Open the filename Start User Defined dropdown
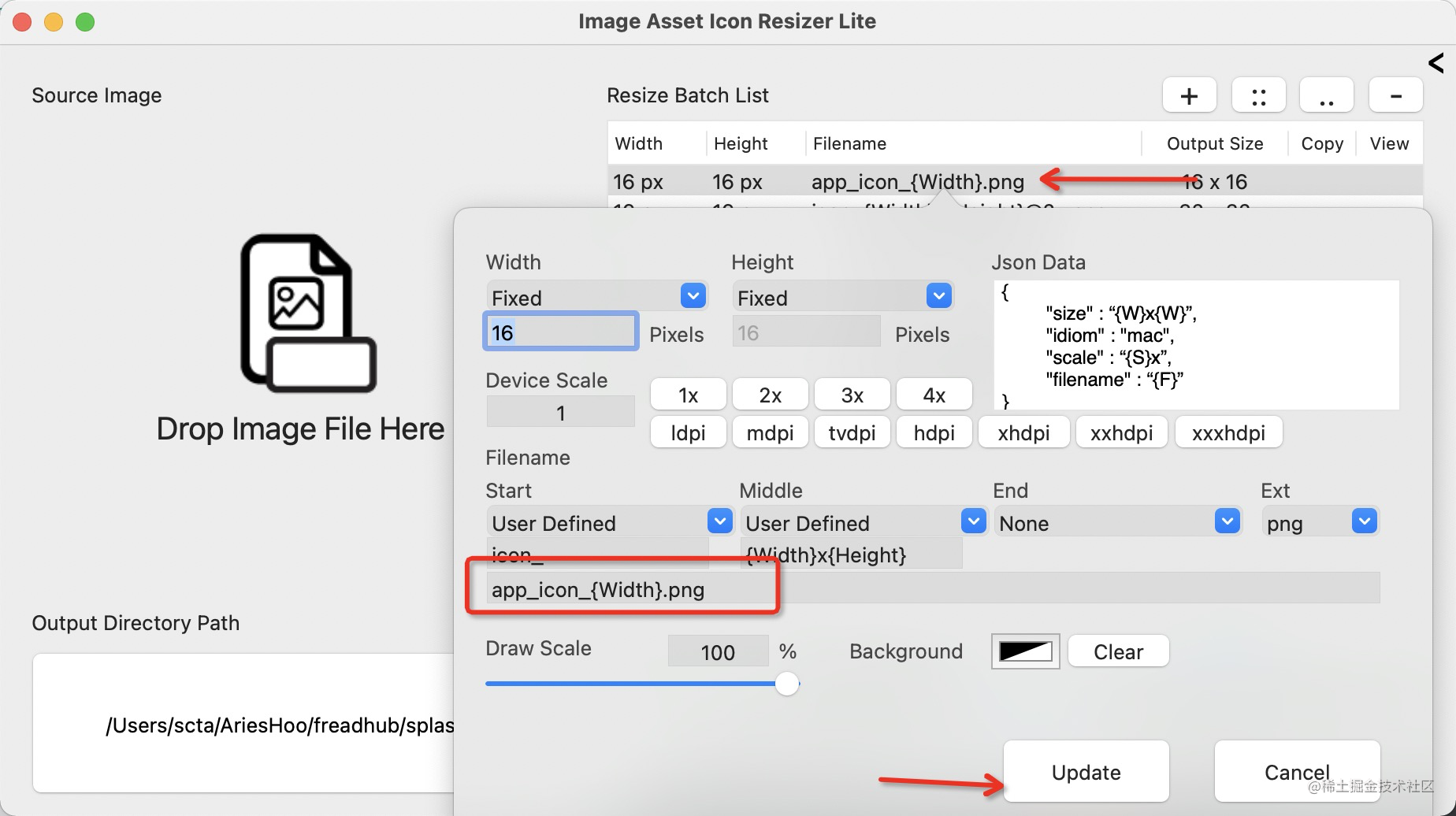 coord(610,522)
